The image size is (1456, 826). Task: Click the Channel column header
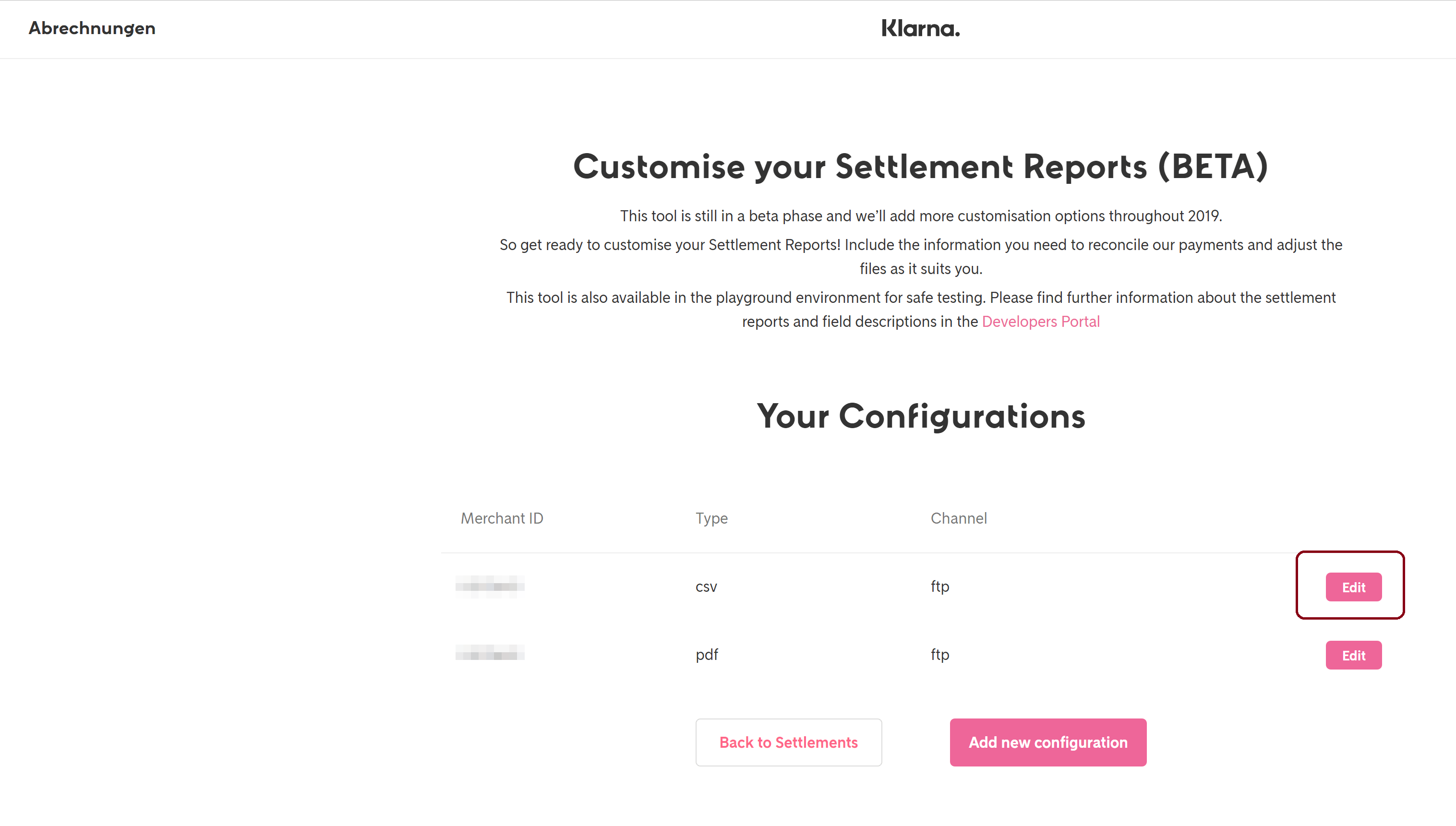(958, 518)
